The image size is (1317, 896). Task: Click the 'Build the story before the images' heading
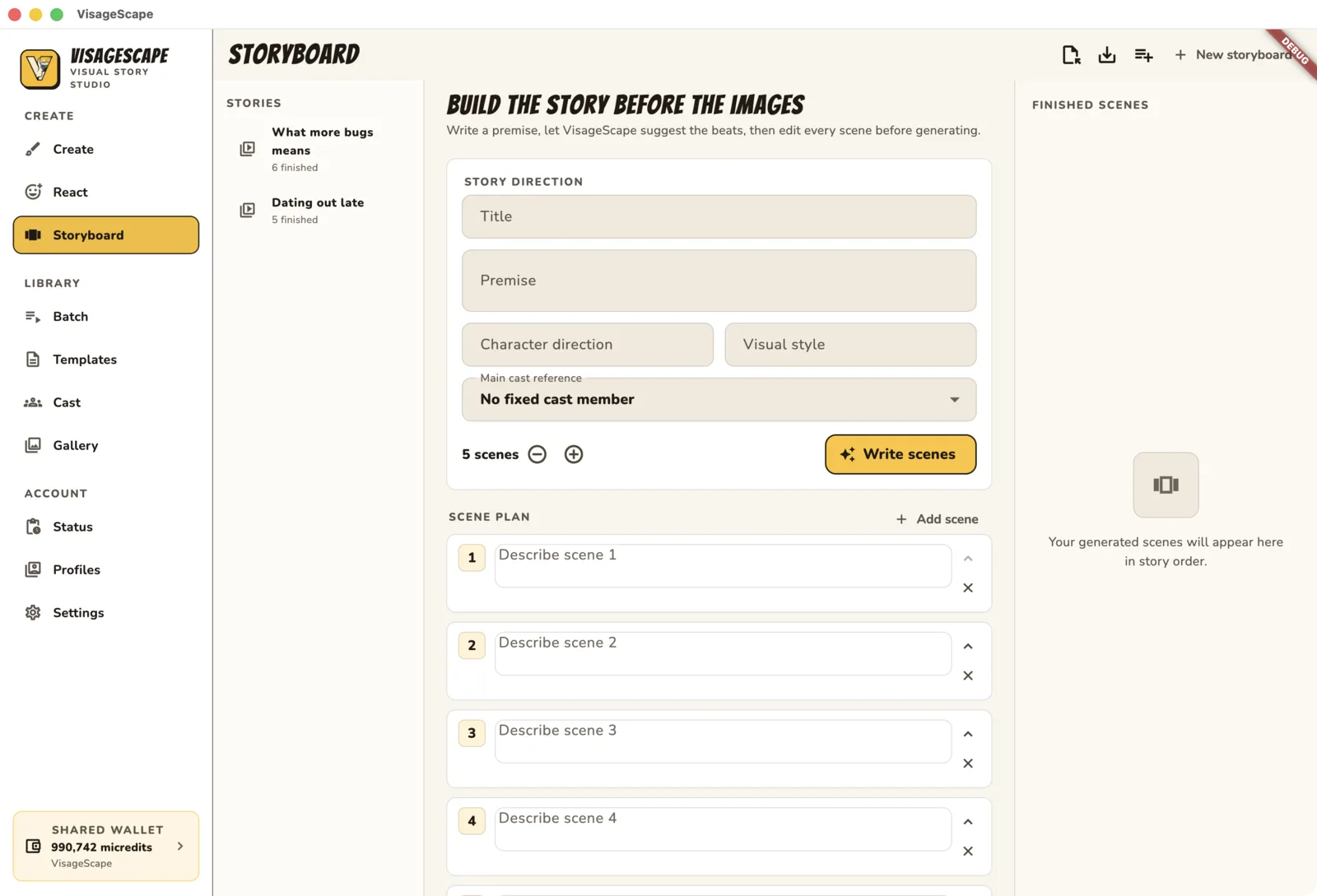[626, 105]
